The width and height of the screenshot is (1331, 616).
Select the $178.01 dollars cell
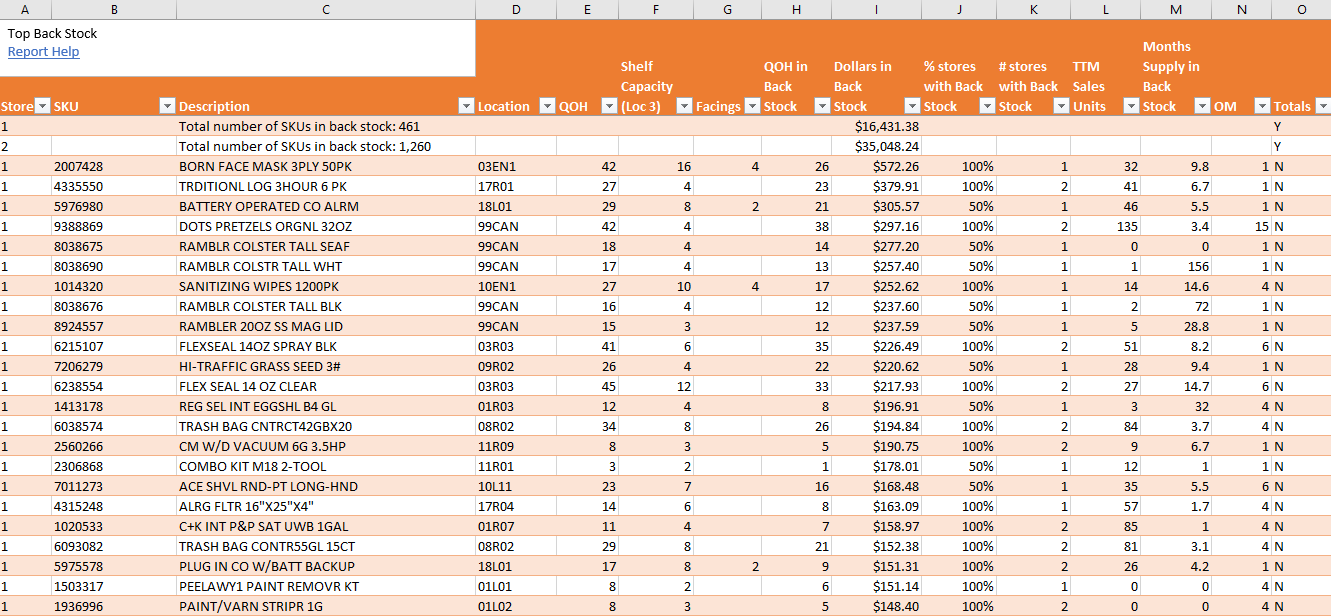pos(876,466)
